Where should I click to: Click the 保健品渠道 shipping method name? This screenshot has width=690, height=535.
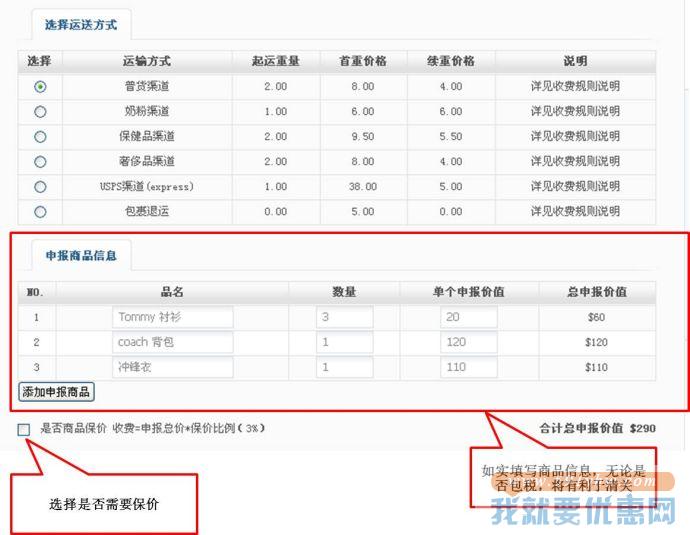pos(147,136)
